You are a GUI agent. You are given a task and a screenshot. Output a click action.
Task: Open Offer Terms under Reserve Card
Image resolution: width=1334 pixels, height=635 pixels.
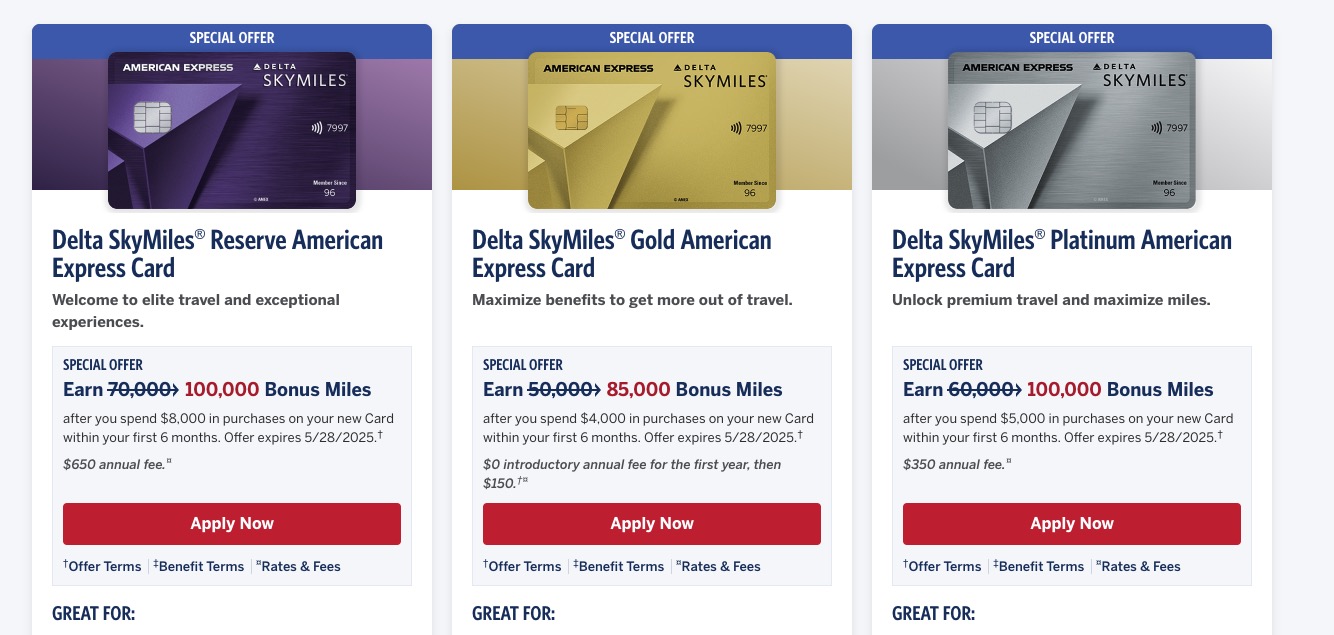pyautogui.click(x=104, y=566)
